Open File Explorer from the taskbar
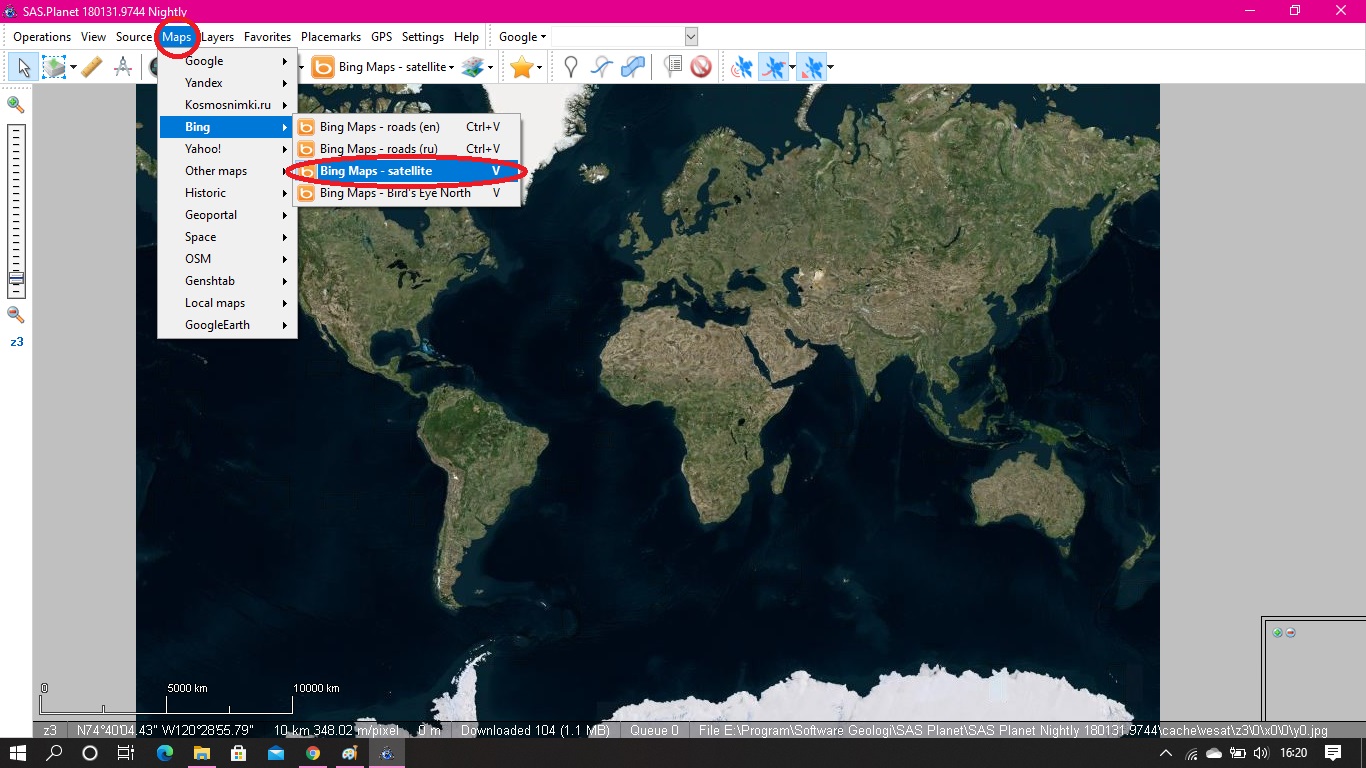This screenshot has width=1366, height=768. tap(201, 753)
